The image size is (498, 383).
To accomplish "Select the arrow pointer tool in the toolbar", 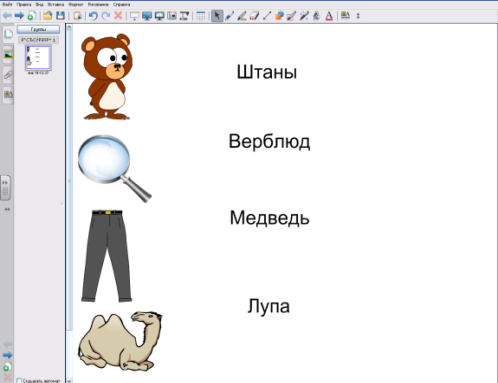I will (x=217, y=16).
